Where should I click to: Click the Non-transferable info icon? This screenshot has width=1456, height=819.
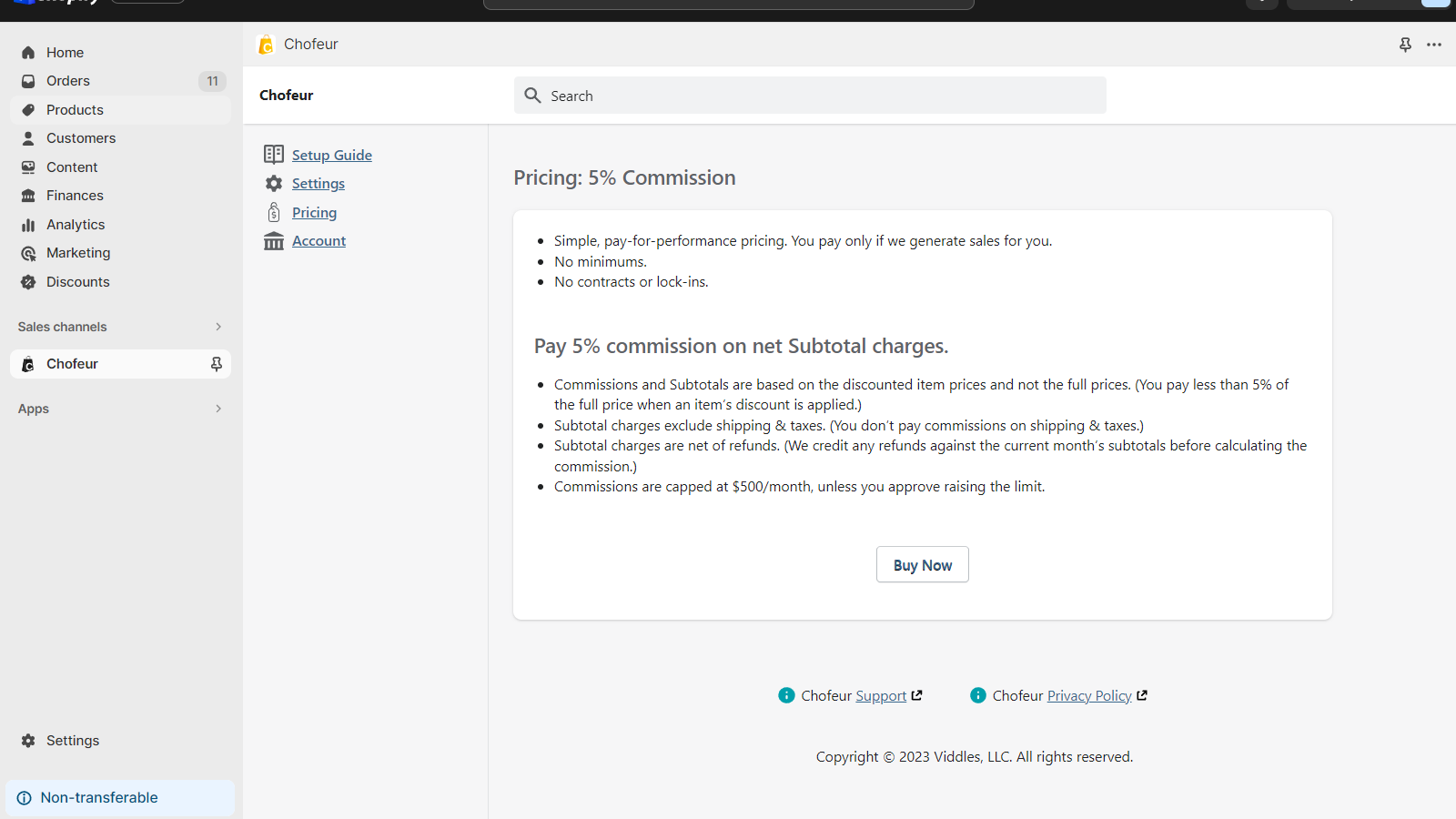pyautogui.click(x=25, y=798)
